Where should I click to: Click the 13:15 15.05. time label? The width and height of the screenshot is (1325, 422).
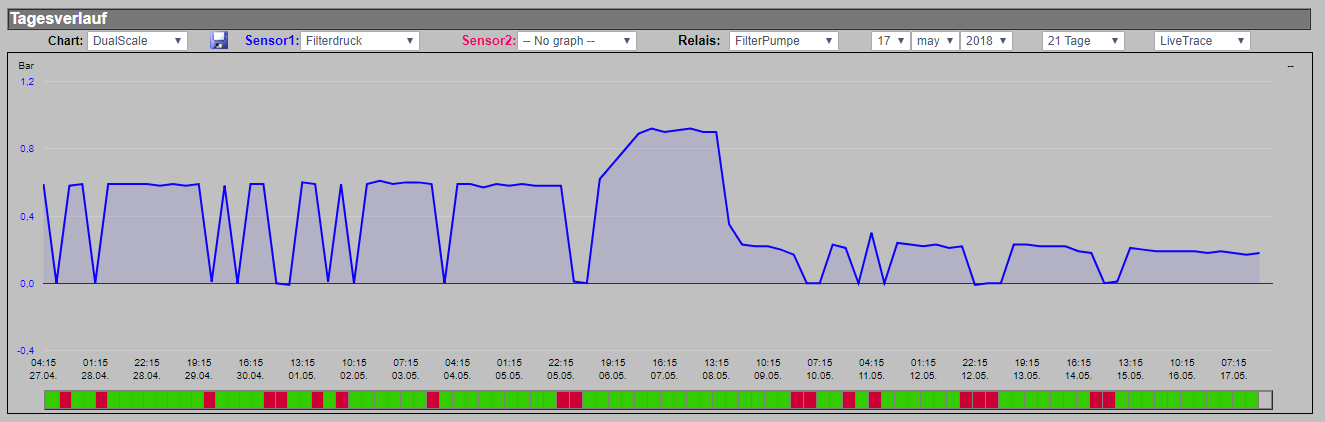(1131, 369)
